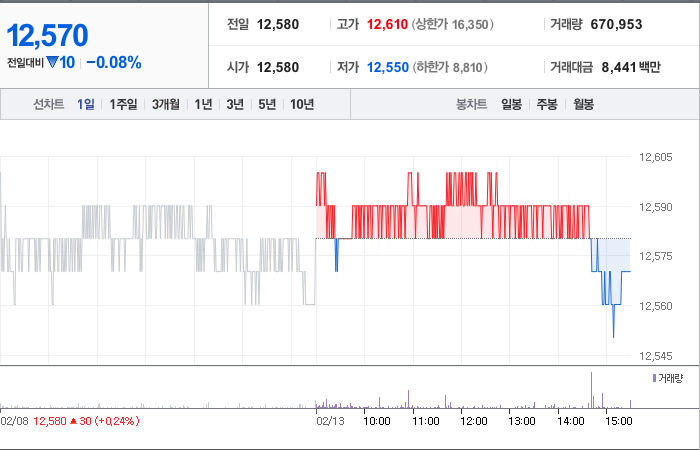Click the 시가 value 12,580
700x450 pixels.
278,67
